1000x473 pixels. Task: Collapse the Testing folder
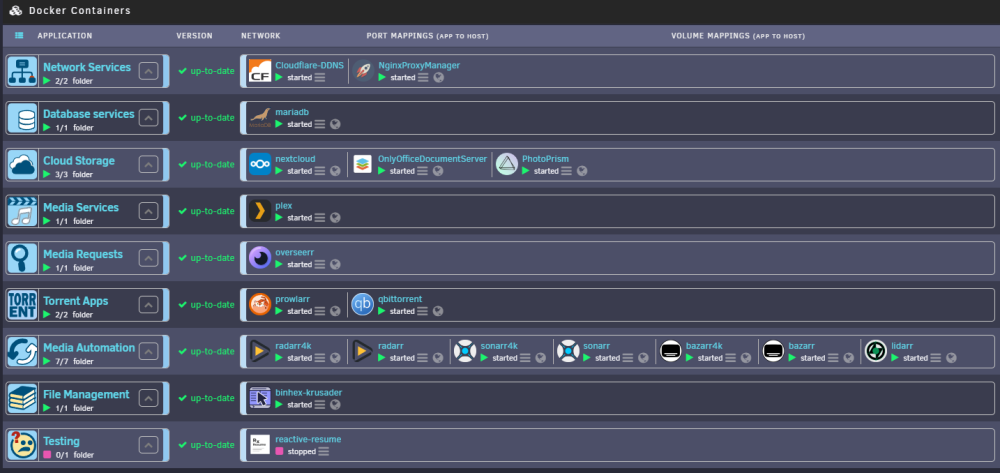click(x=149, y=445)
